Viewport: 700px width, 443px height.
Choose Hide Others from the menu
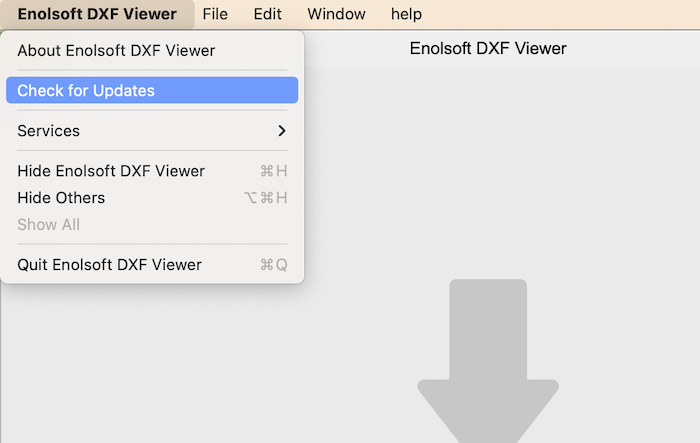(61, 198)
